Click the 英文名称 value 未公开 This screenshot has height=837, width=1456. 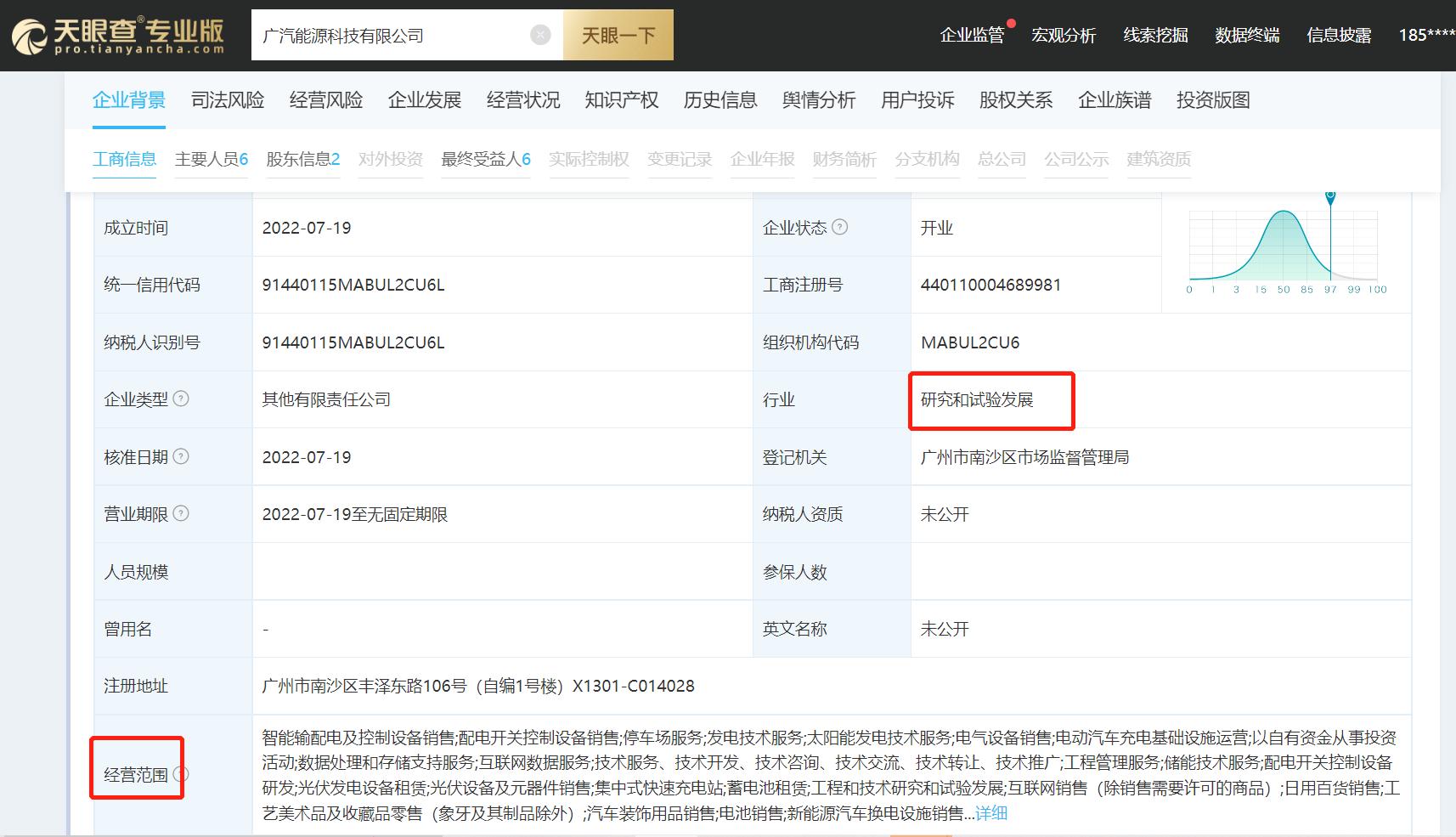pyautogui.click(x=945, y=629)
